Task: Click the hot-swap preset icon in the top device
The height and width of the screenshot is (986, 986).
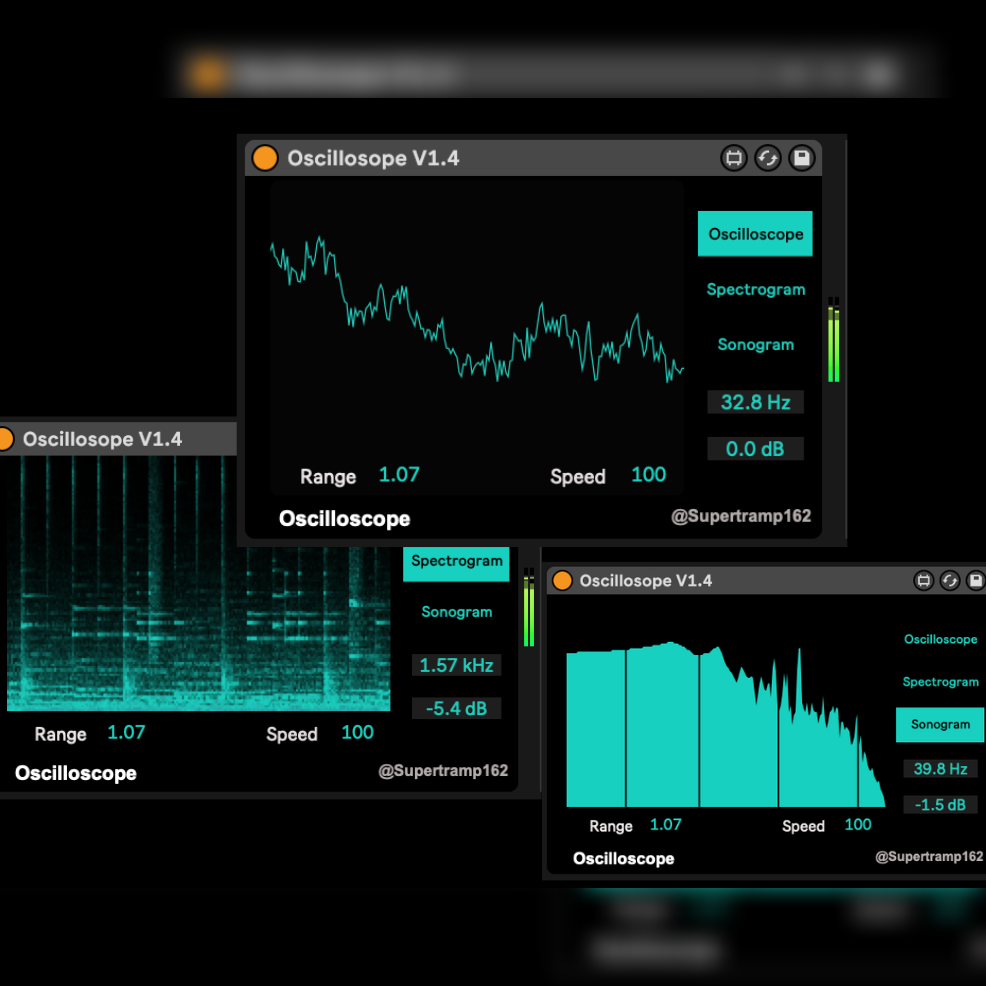Action: coord(767,158)
